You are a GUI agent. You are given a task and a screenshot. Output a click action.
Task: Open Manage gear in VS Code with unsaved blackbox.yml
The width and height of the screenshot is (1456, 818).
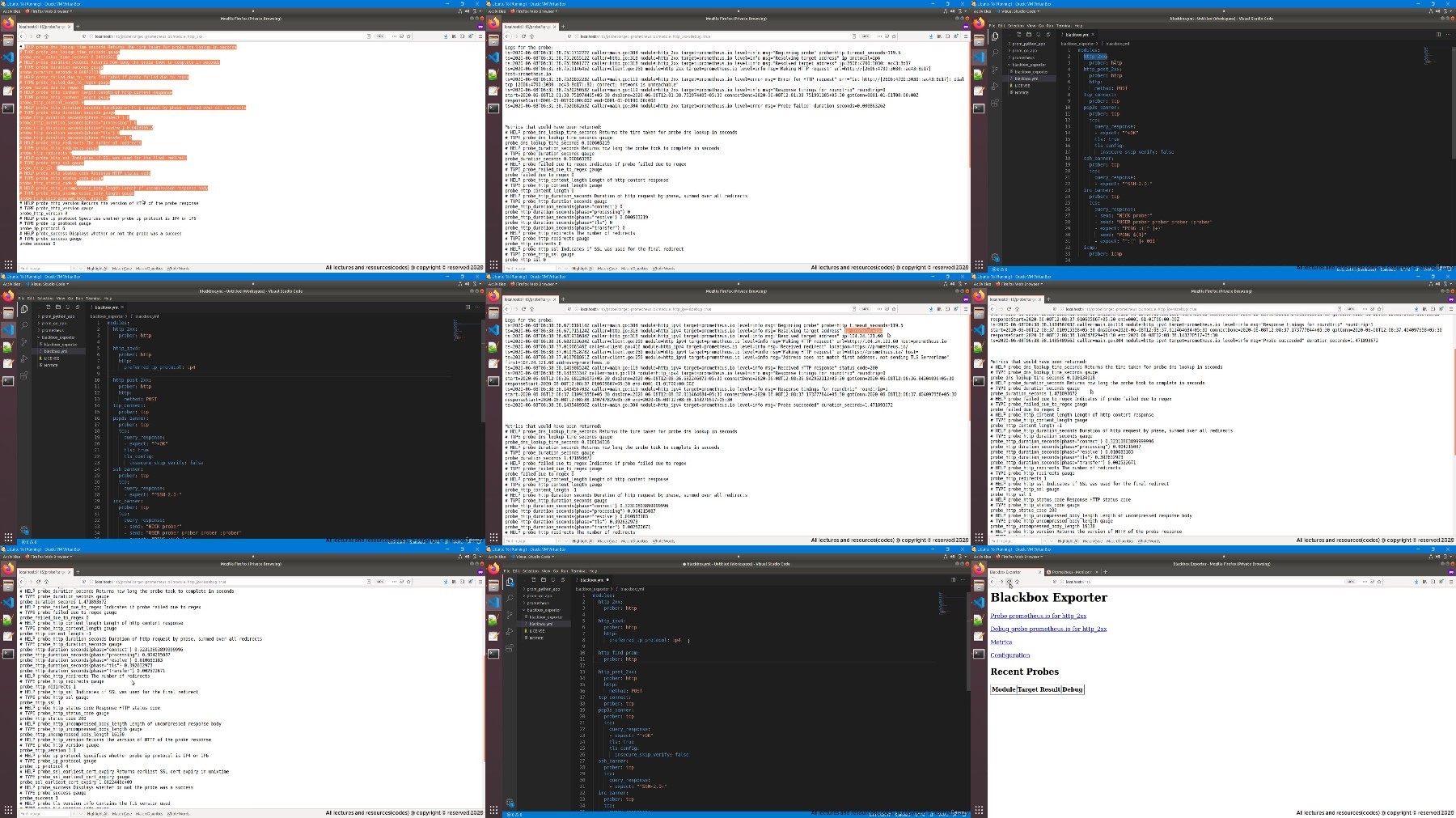pos(510,803)
